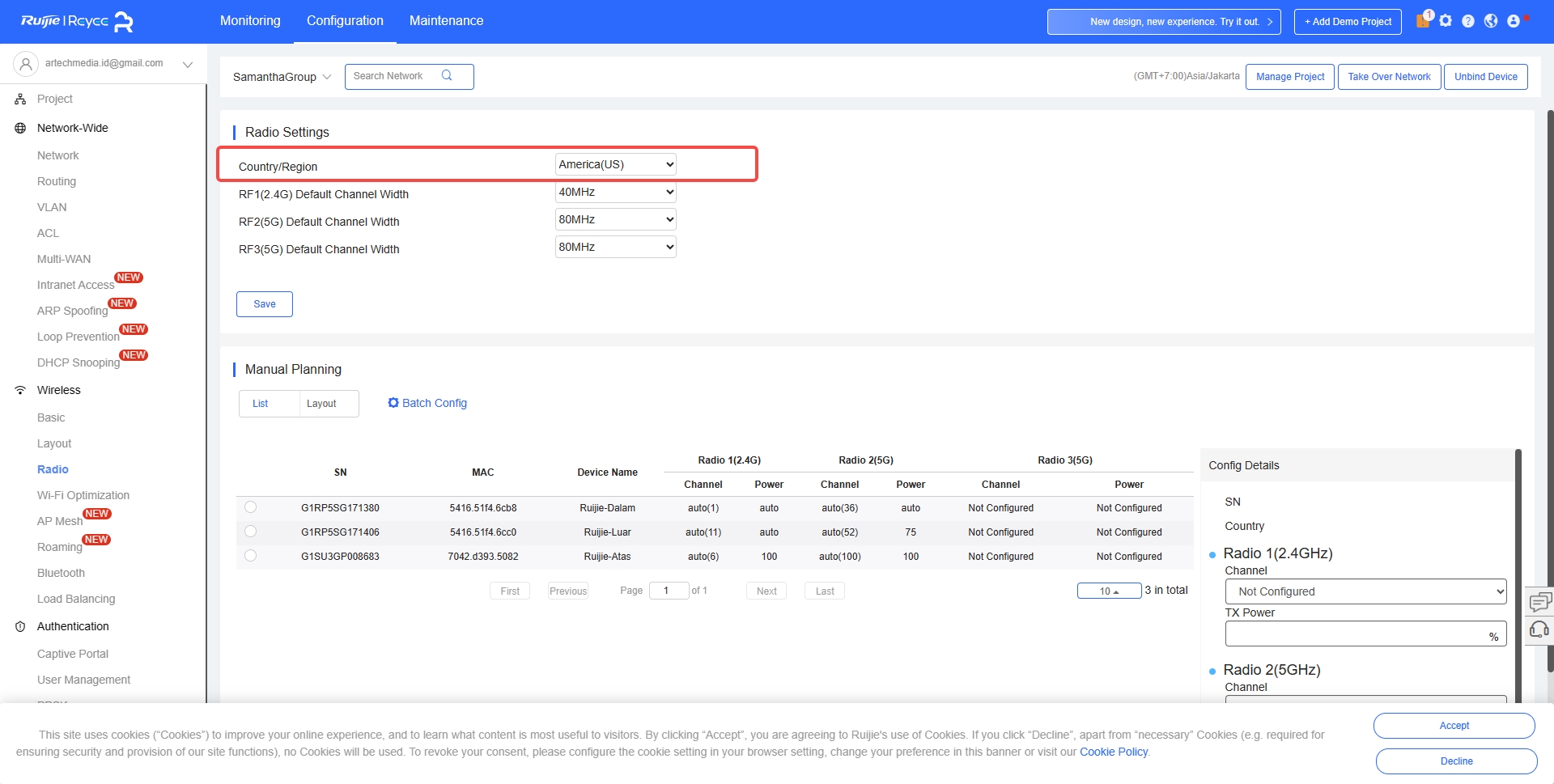The image size is (1554, 784).
Task: Open the user account profile icon
Action: (1514, 21)
